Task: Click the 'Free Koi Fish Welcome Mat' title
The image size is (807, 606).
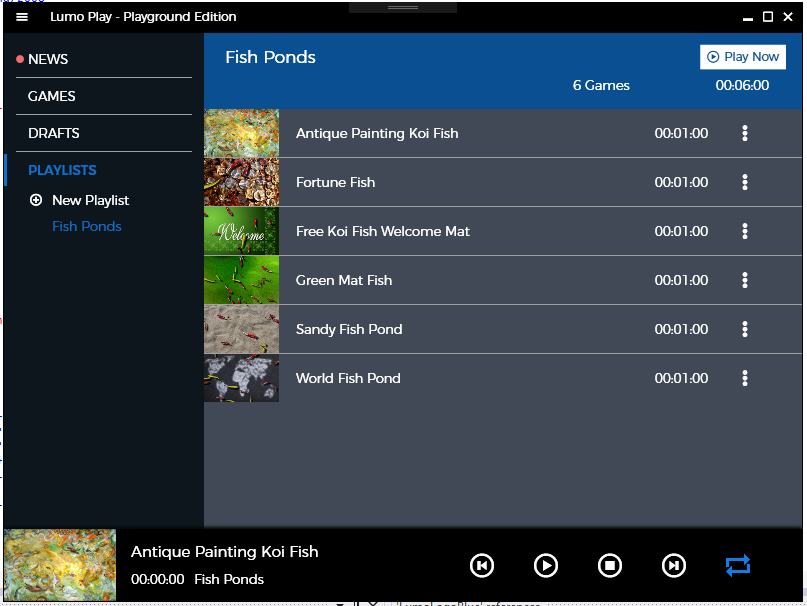Action: 382,231
